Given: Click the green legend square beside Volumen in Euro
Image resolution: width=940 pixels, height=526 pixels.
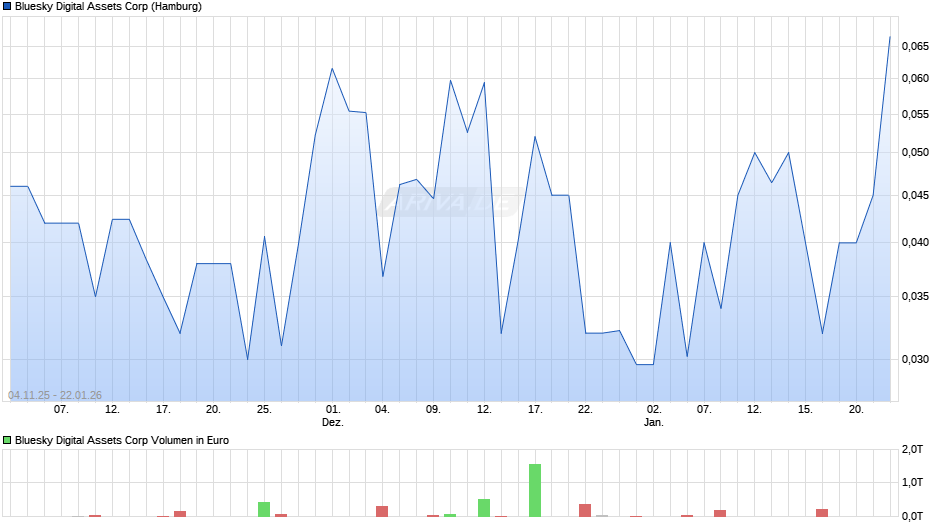Looking at the screenshot, I should click(x=7, y=440).
